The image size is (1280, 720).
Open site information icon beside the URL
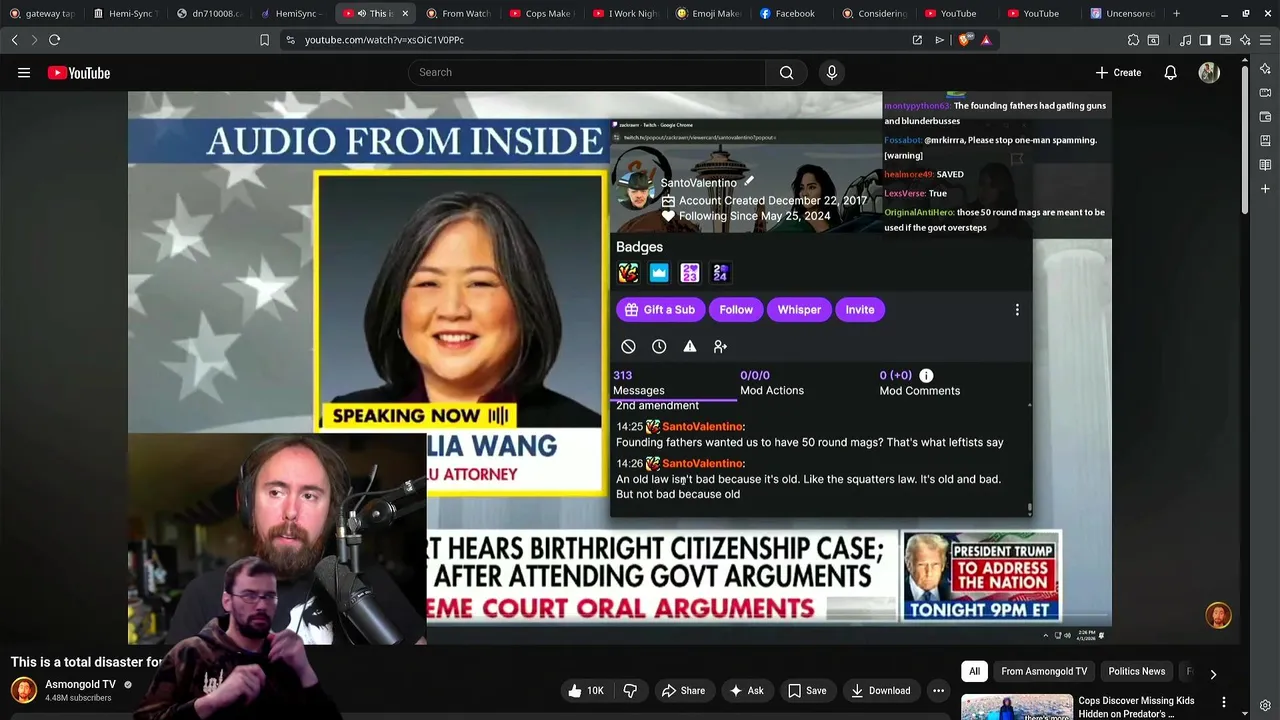click(290, 40)
